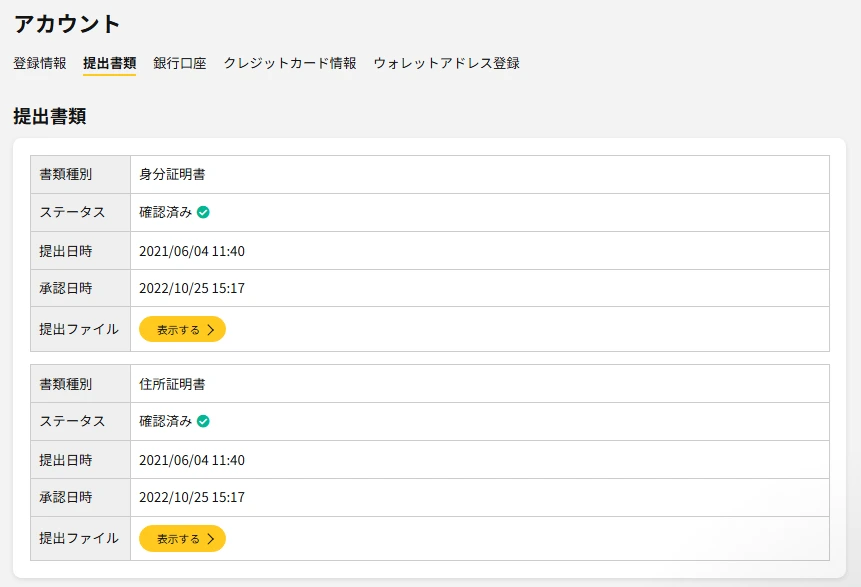Select the 提出書類 tab
The width and height of the screenshot is (861, 587).
pyautogui.click(x=109, y=63)
